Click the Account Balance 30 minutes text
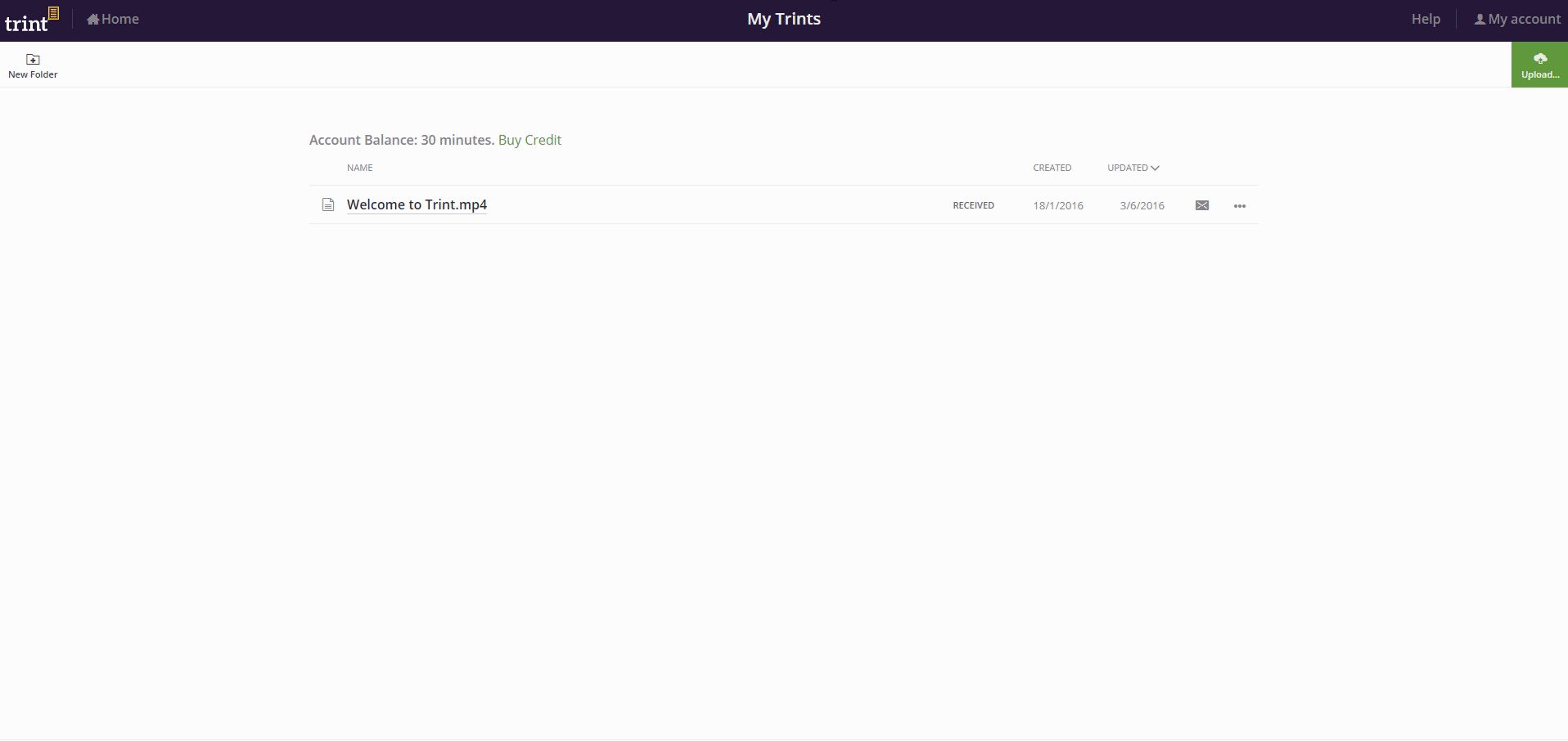 pyautogui.click(x=401, y=140)
